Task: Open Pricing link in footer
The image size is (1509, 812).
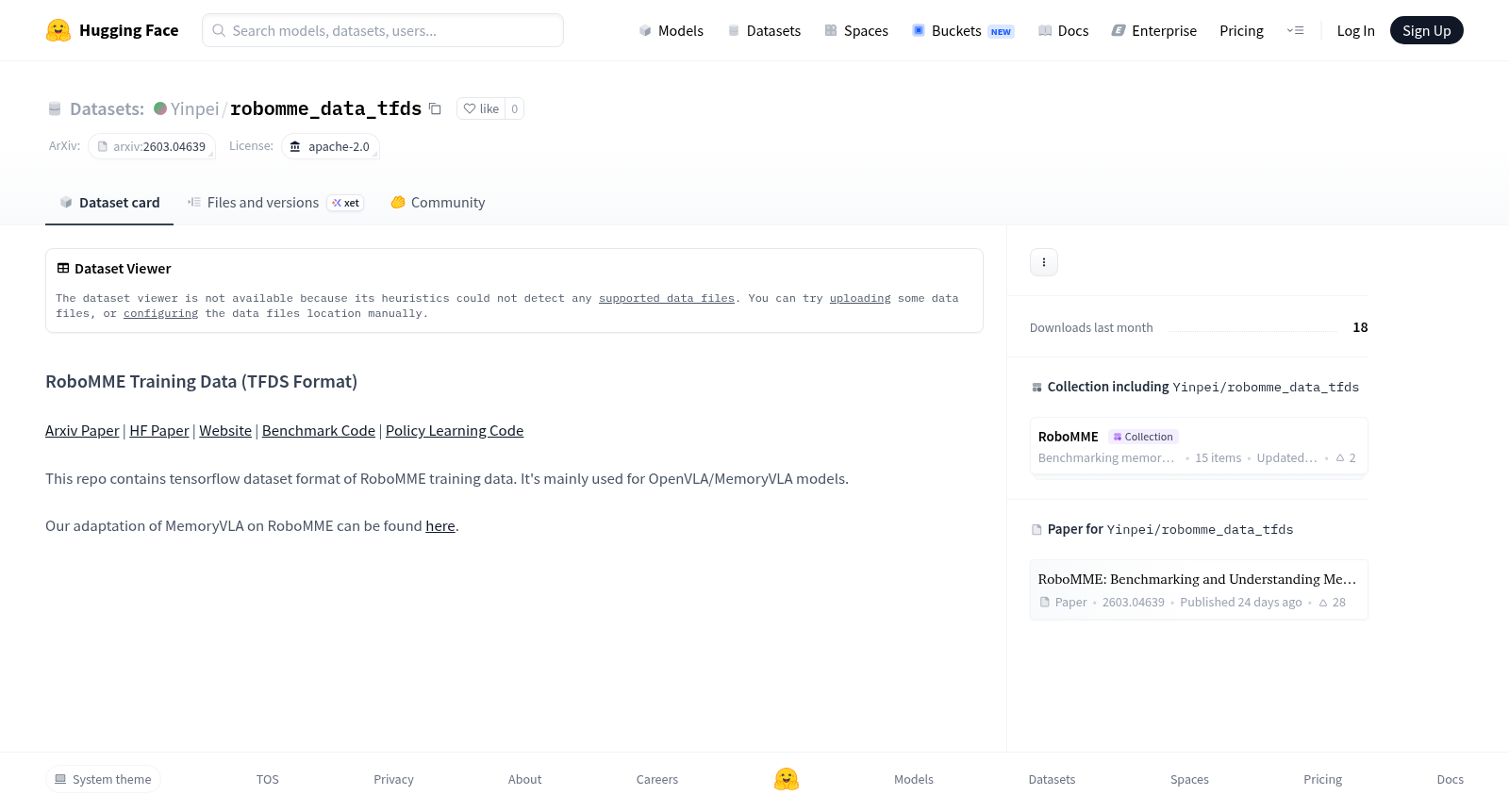Action: 1322,779
